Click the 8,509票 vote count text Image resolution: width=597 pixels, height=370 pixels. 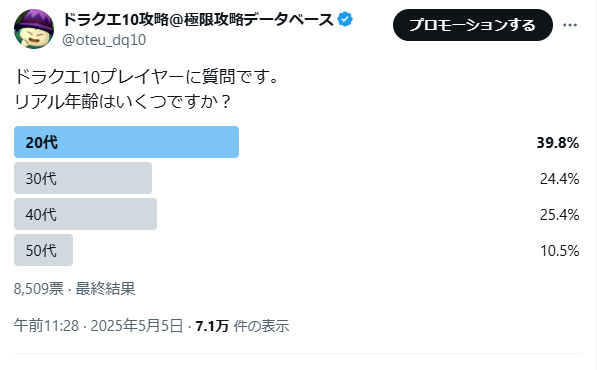pos(39,289)
